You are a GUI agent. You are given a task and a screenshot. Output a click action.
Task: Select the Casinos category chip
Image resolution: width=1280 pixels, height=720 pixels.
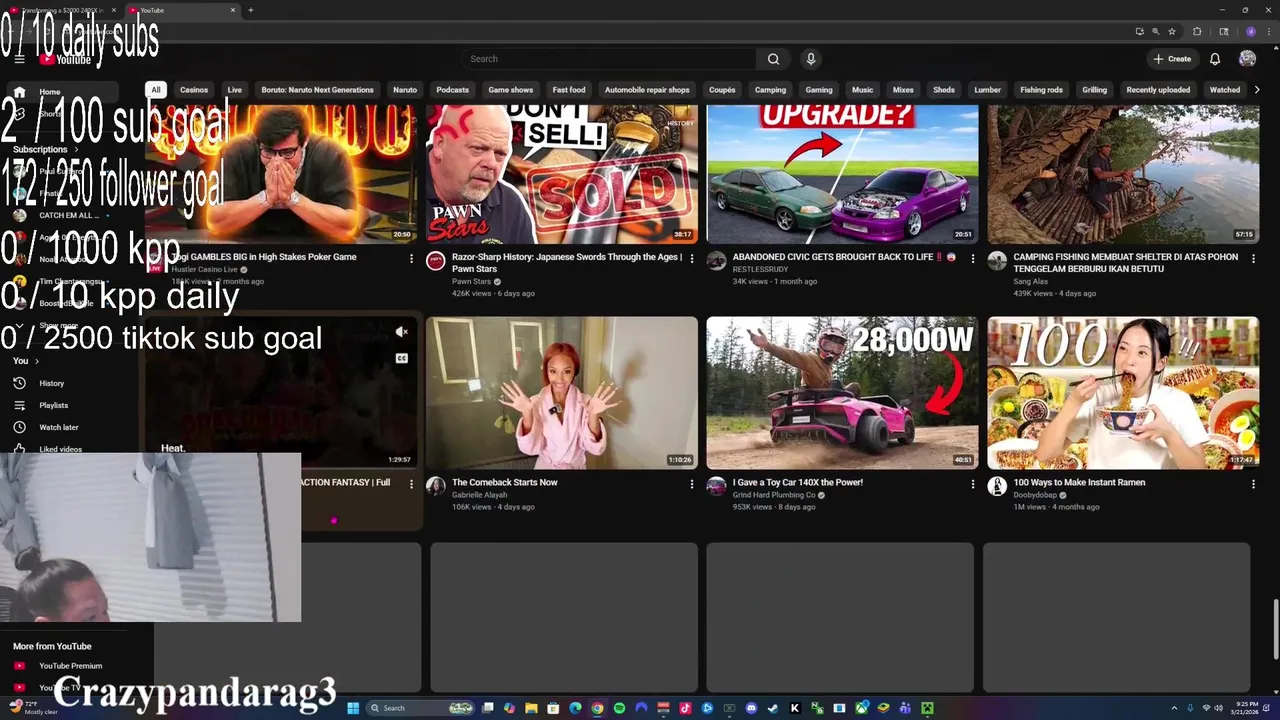pyautogui.click(x=194, y=89)
